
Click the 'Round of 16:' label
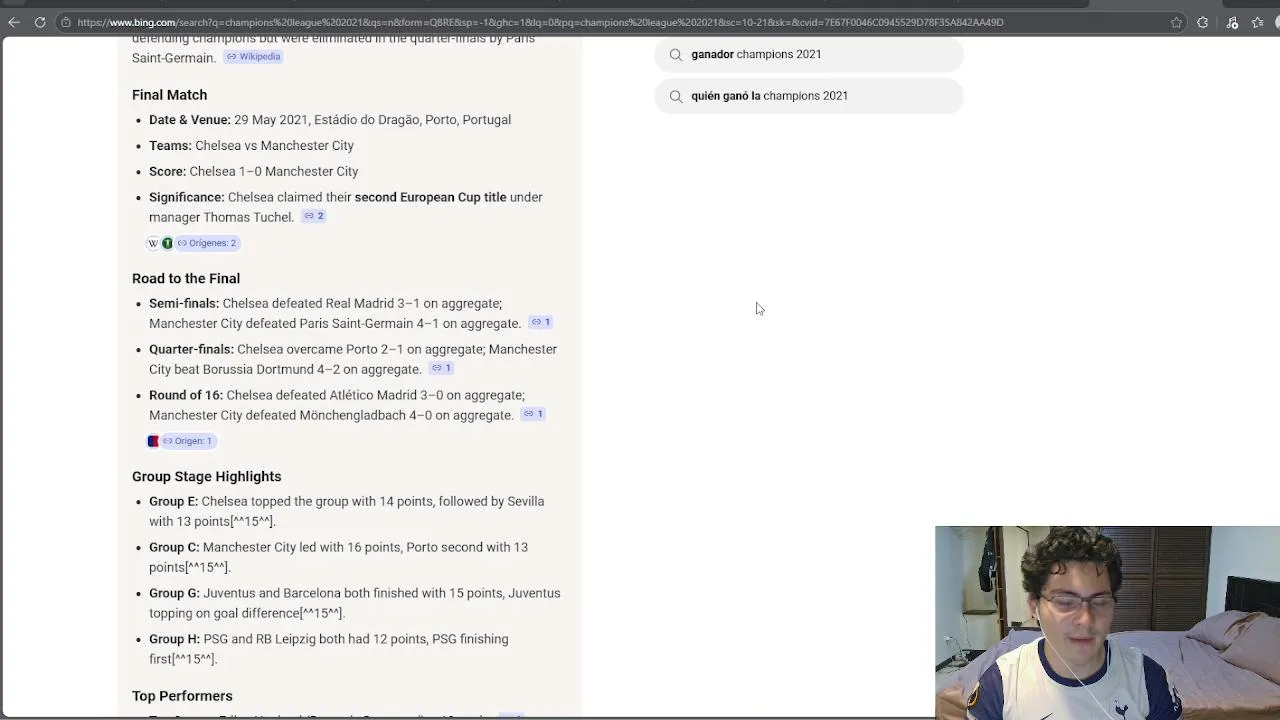(186, 396)
